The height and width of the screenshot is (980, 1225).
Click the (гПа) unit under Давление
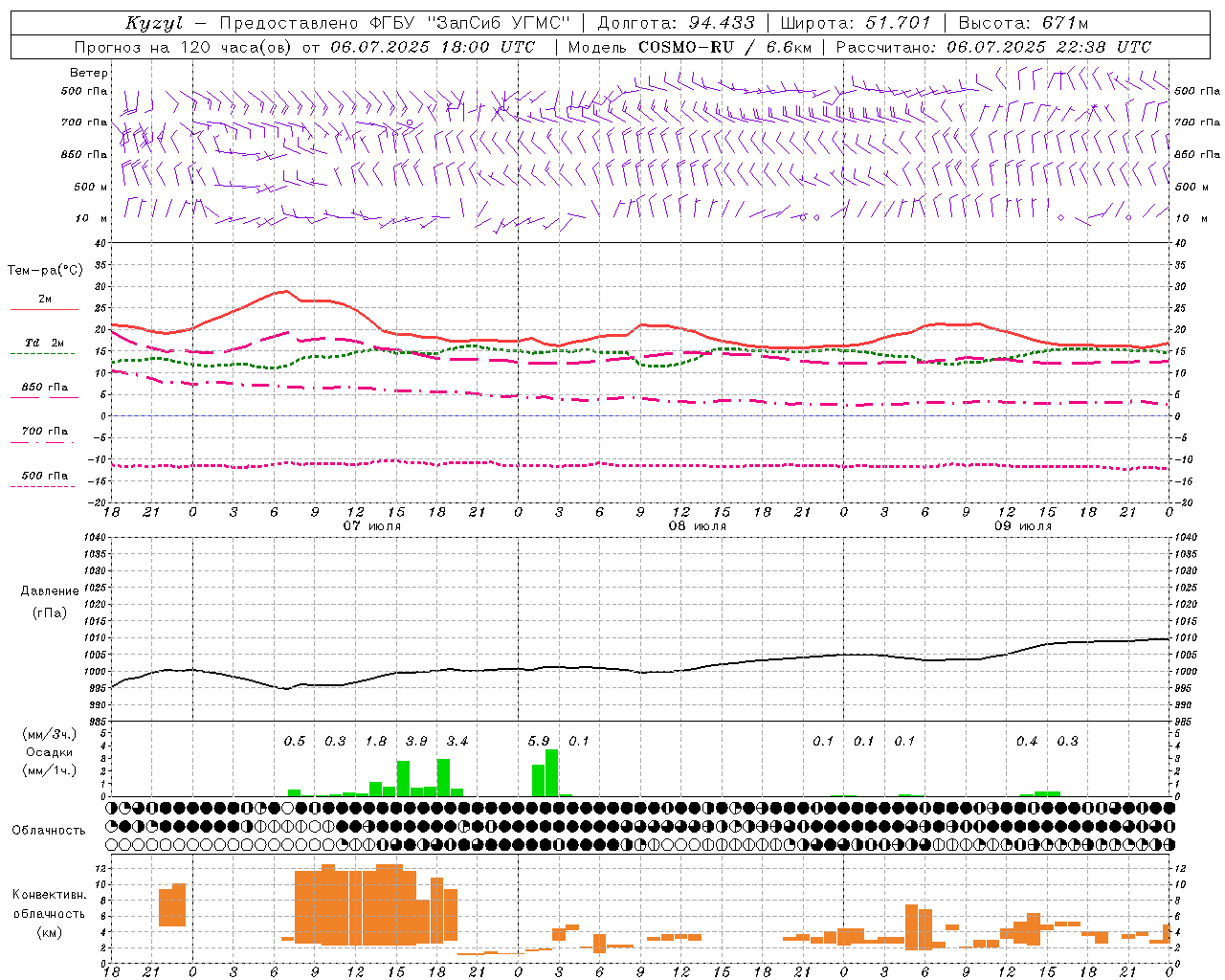[49, 613]
